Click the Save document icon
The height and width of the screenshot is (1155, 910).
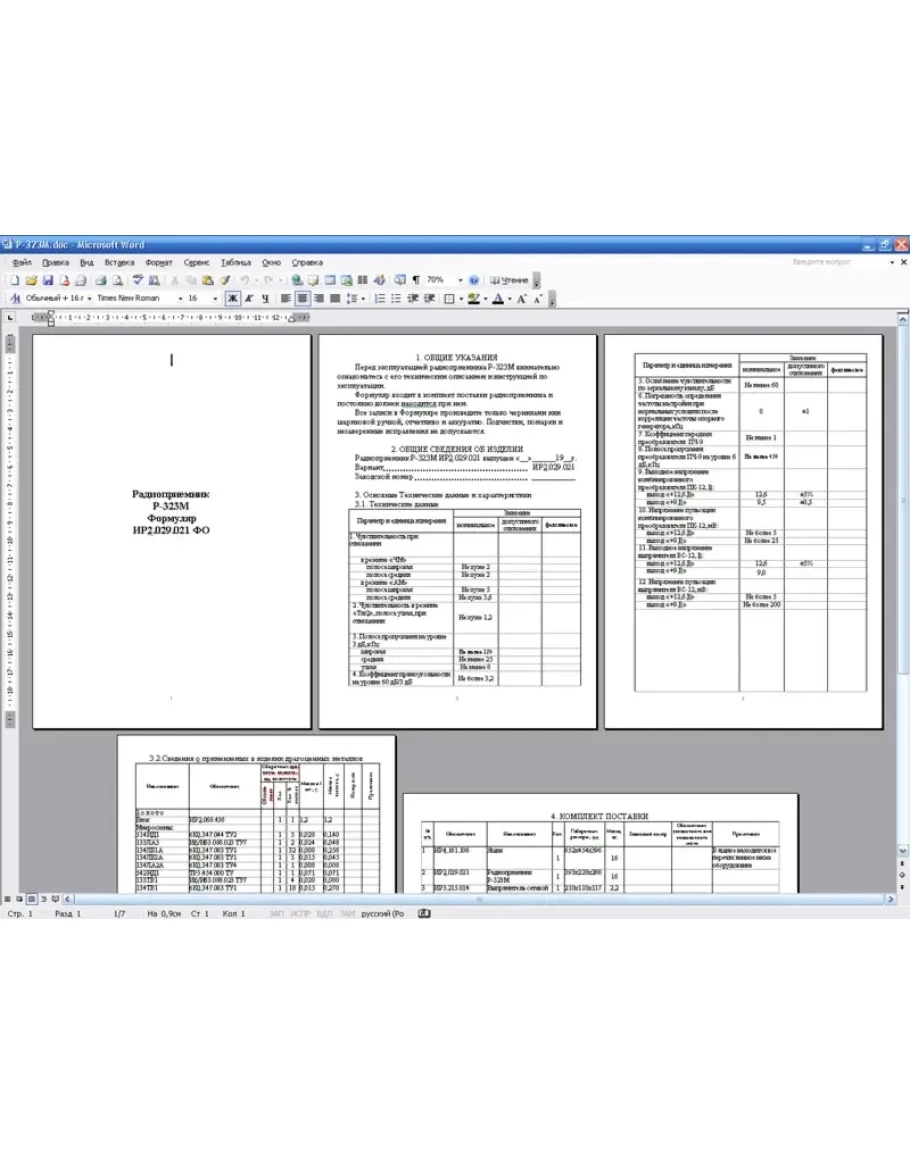[47, 281]
